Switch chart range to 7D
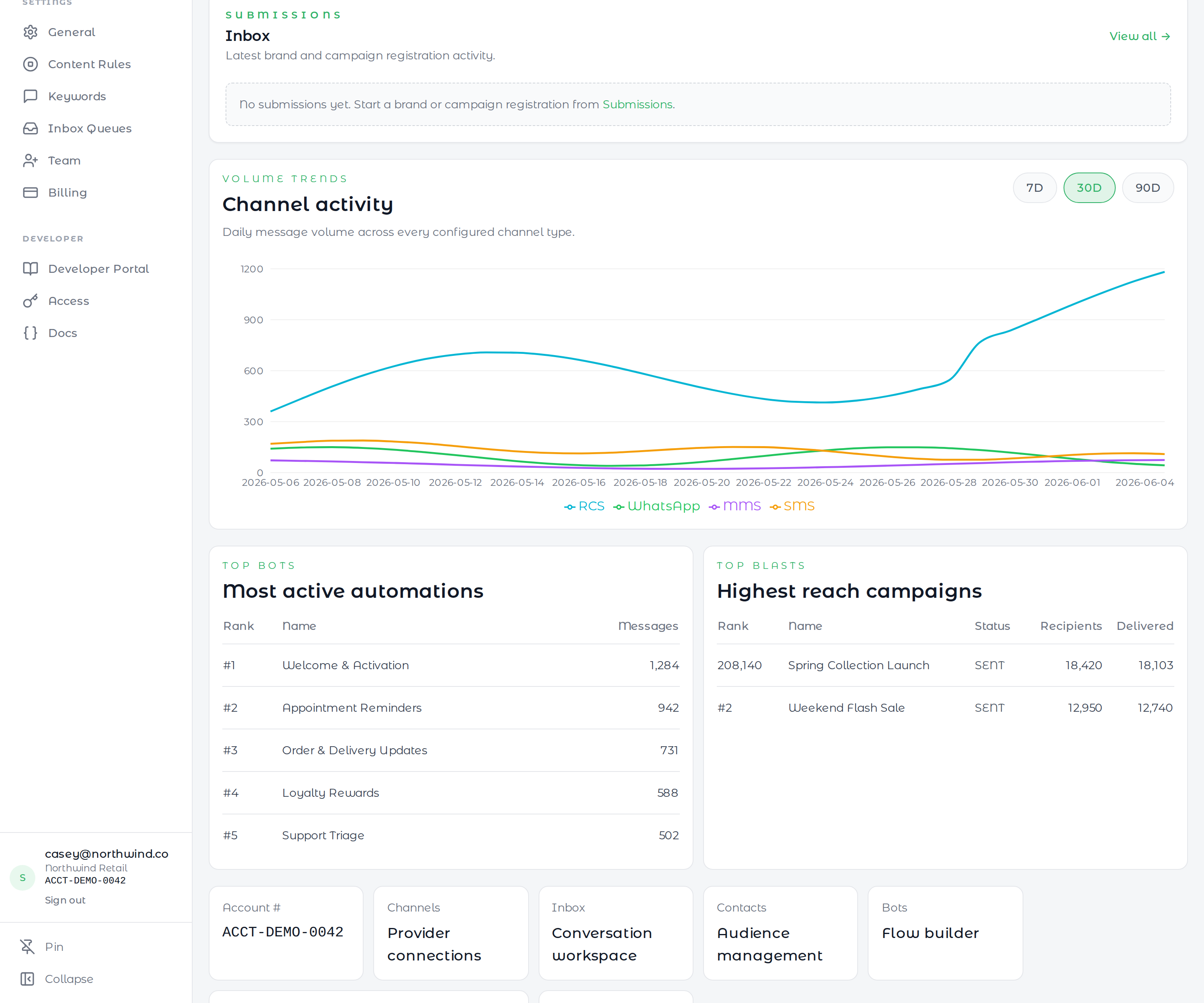The width and height of the screenshot is (1204, 1003). point(1035,188)
